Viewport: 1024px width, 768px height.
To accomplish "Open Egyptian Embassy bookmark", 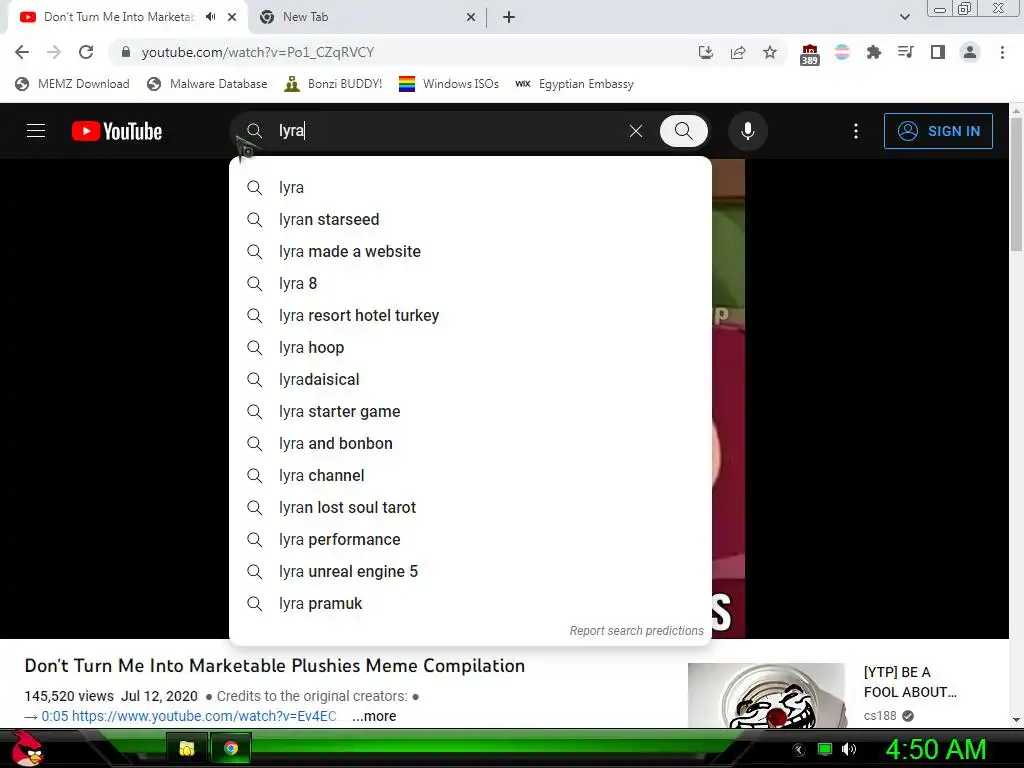I will pos(575,84).
